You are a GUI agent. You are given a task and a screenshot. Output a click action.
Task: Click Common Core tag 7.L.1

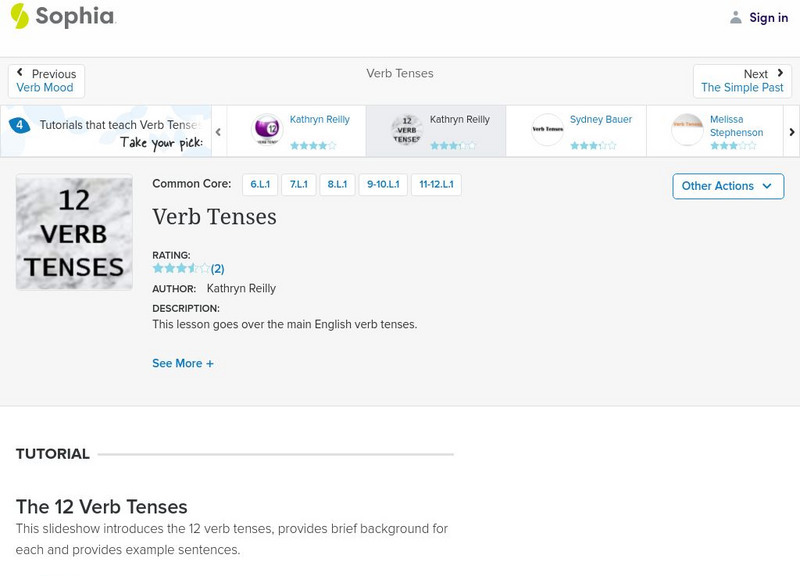[x=299, y=185]
